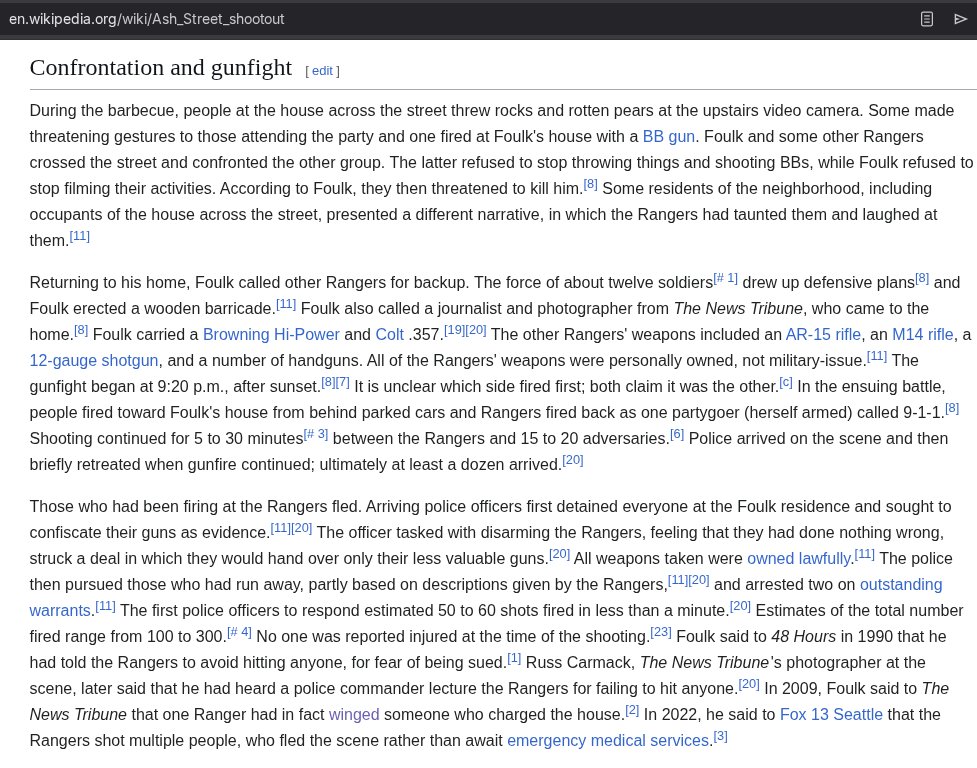This screenshot has width=977, height=768.
Task: Click citation [20] after 'less valuable guns.'
Action: [x=560, y=554]
